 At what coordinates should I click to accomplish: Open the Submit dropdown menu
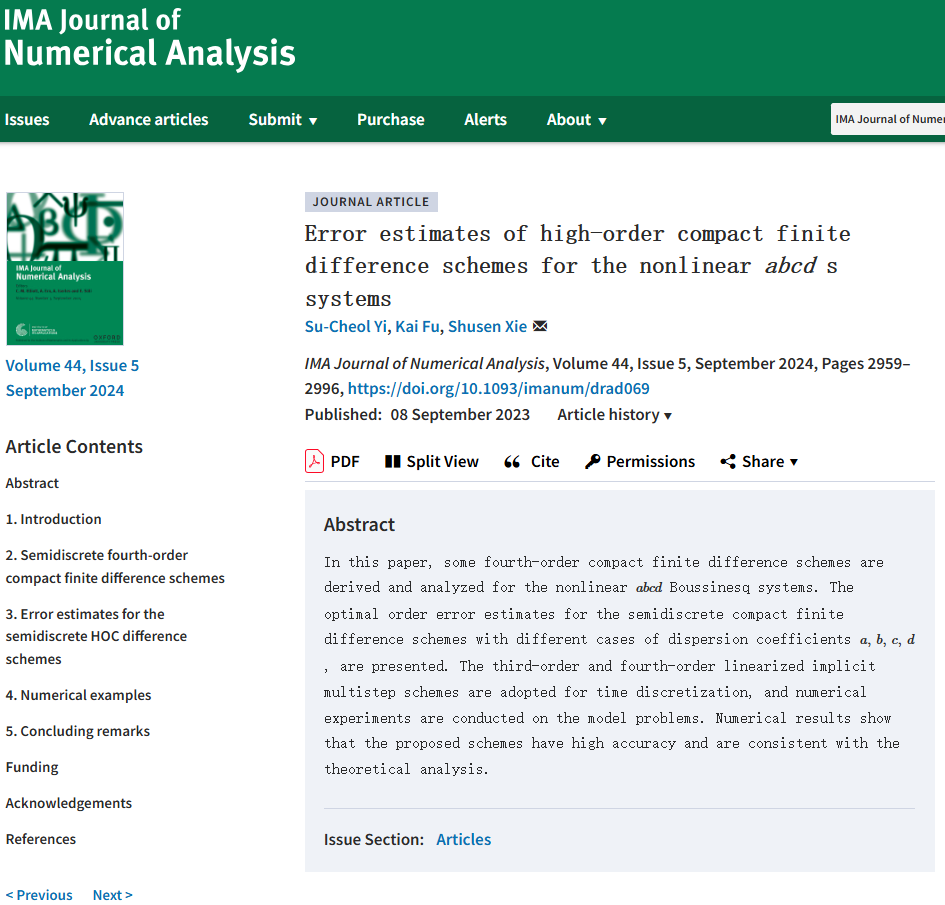[282, 119]
